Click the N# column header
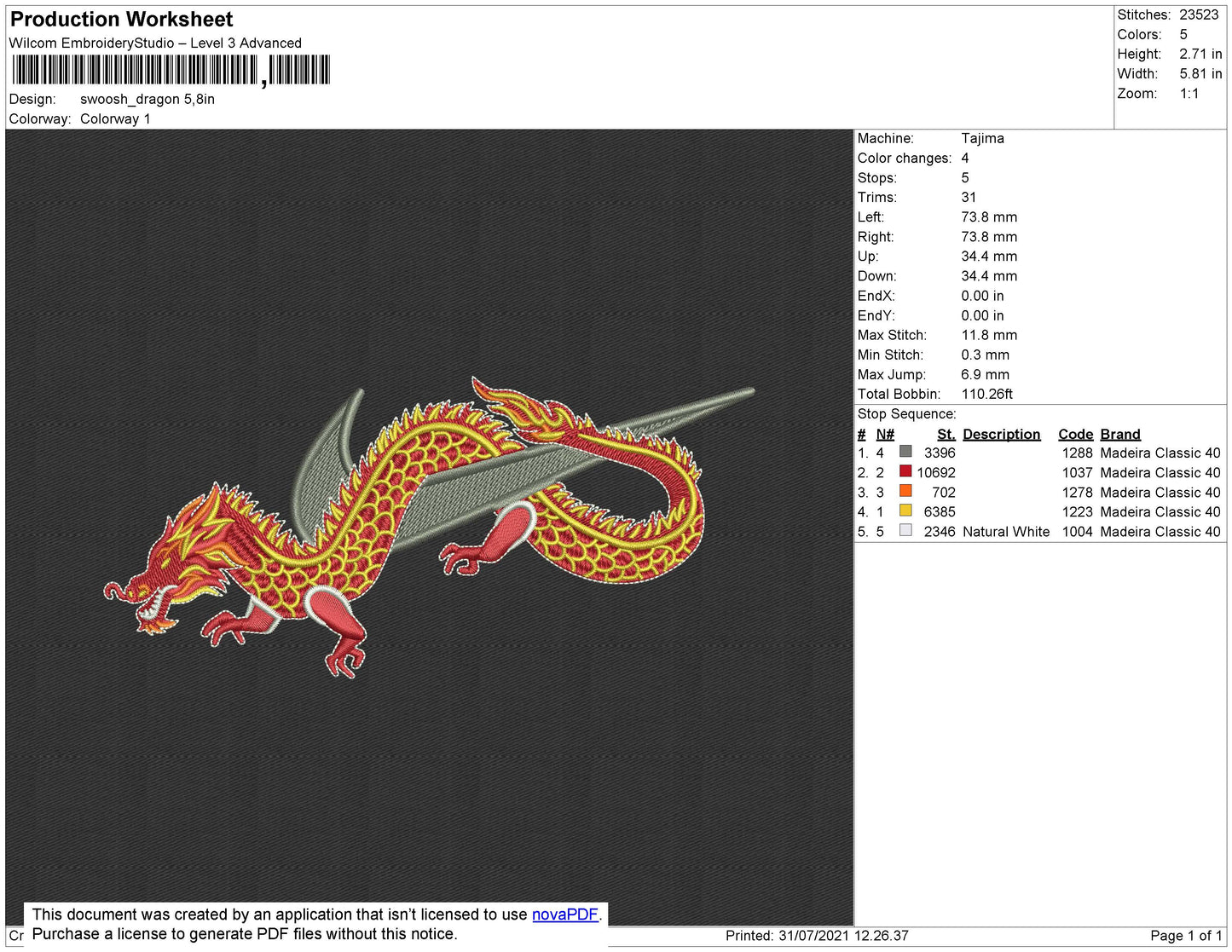1232x952 pixels. [885, 434]
